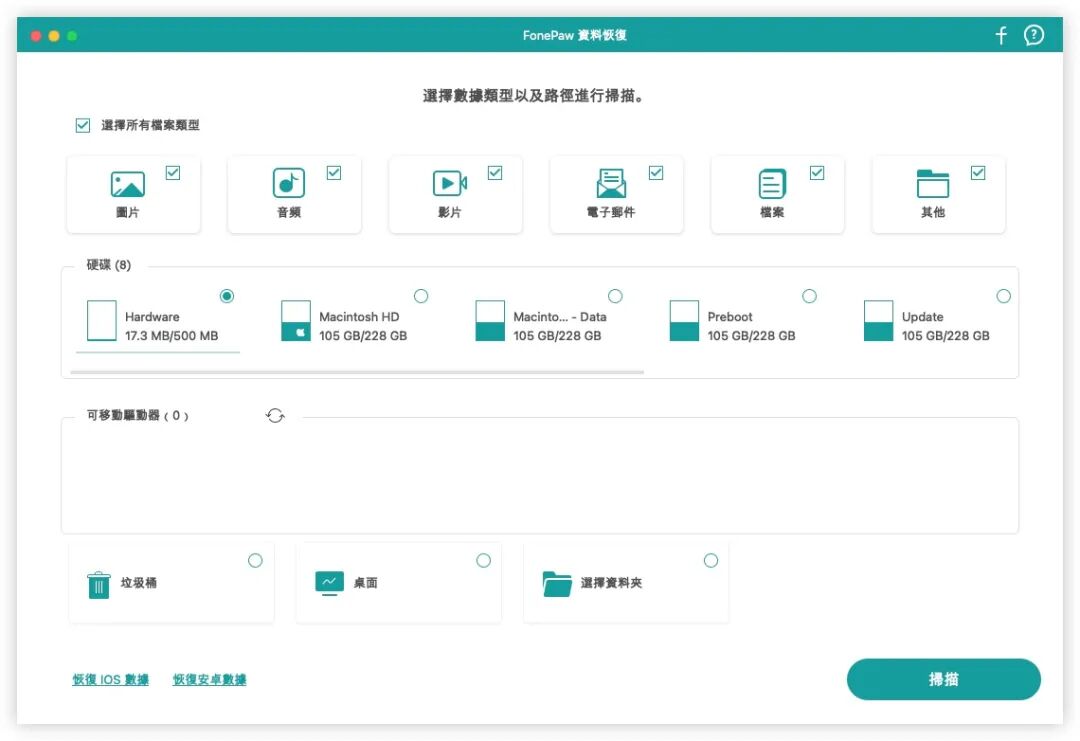
Task: Refresh the 可移動驅動器 removable drives list
Action: (276, 415)
